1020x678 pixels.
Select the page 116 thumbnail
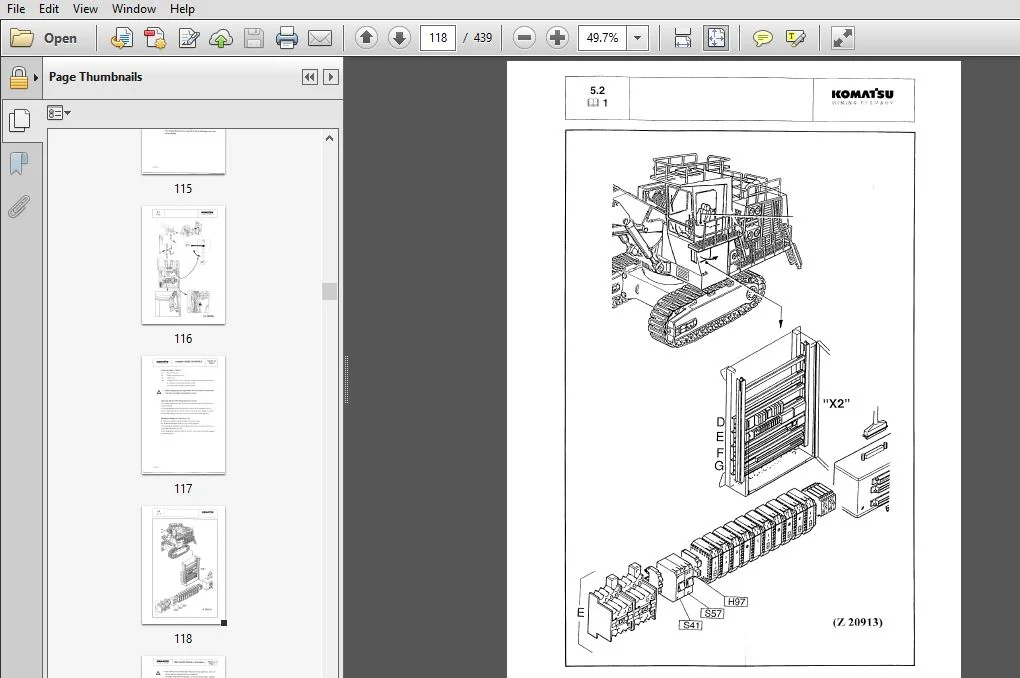coord(183,265)
